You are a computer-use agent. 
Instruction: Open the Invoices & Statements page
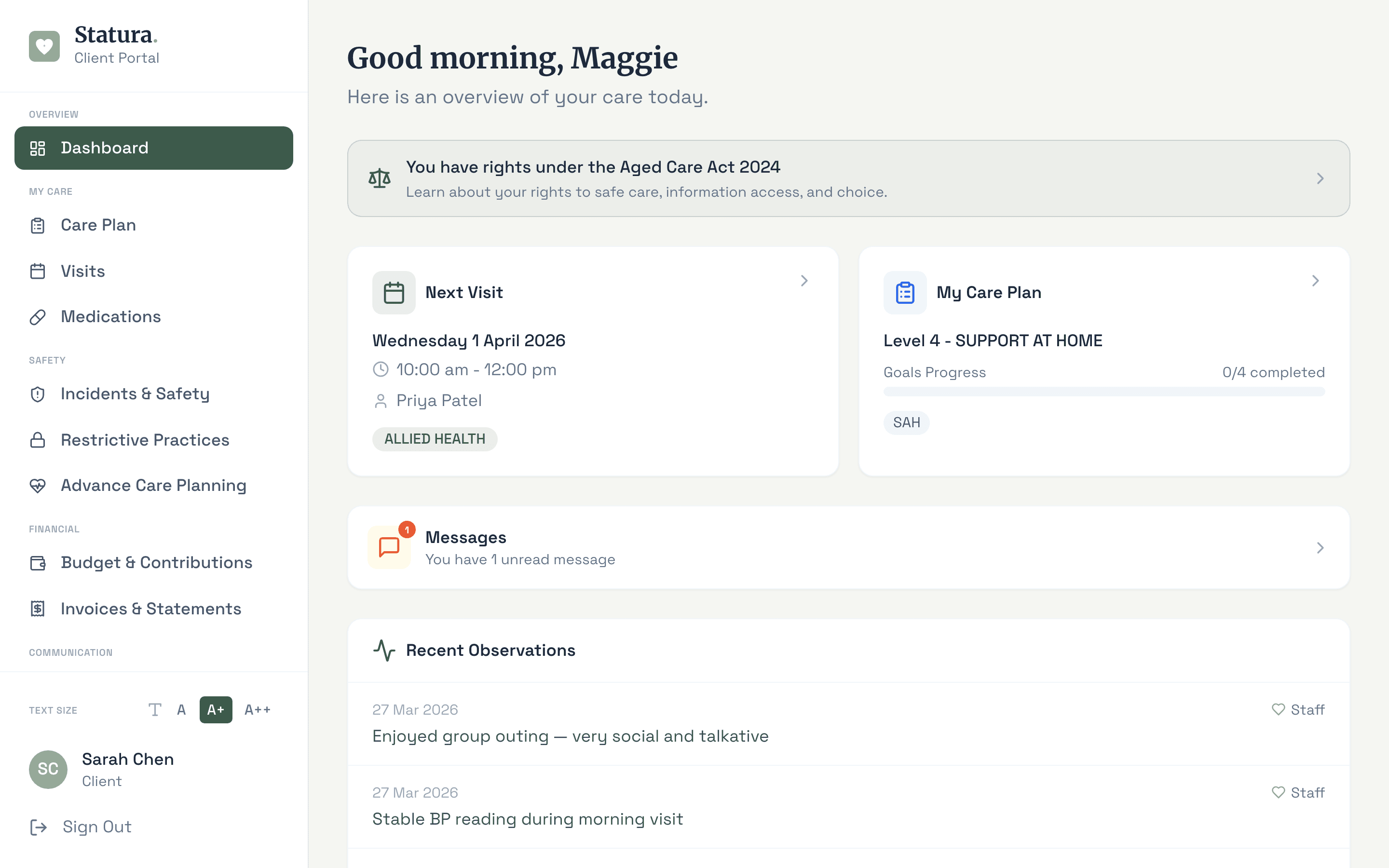click(x=150, y=609)
